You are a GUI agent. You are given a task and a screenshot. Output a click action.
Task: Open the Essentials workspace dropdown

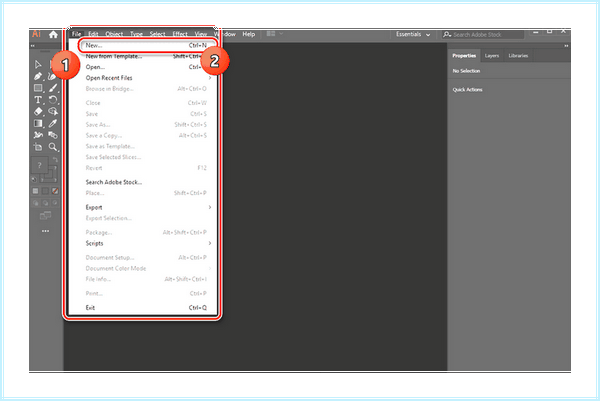click(x=413, y=34)
